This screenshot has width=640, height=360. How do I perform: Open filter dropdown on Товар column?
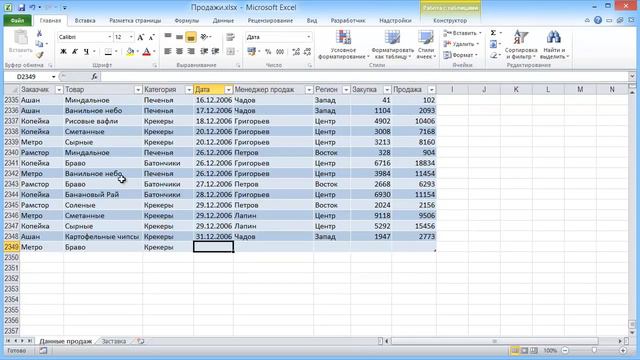pos(138,89)
